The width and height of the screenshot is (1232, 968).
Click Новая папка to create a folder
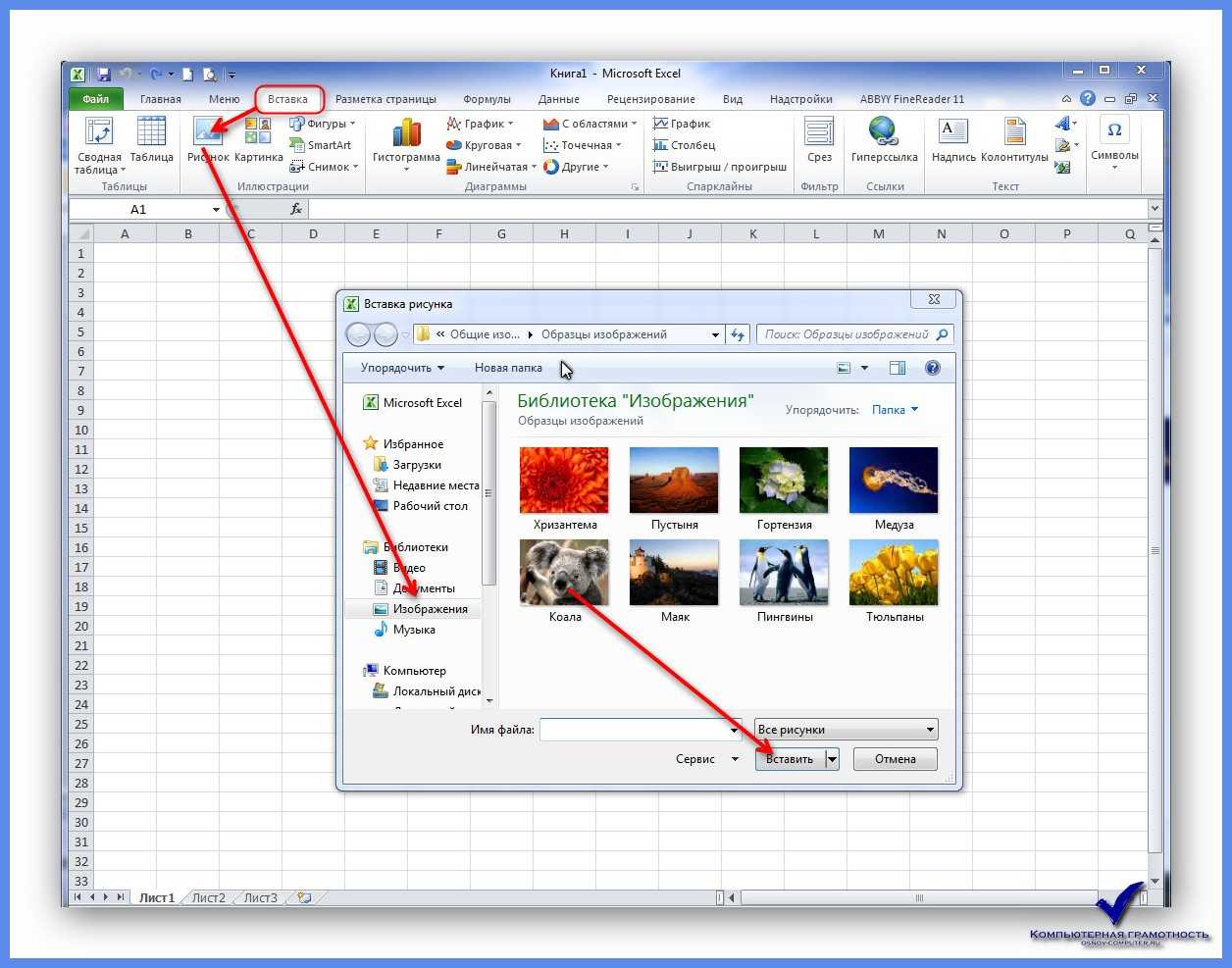pos(508,368)
